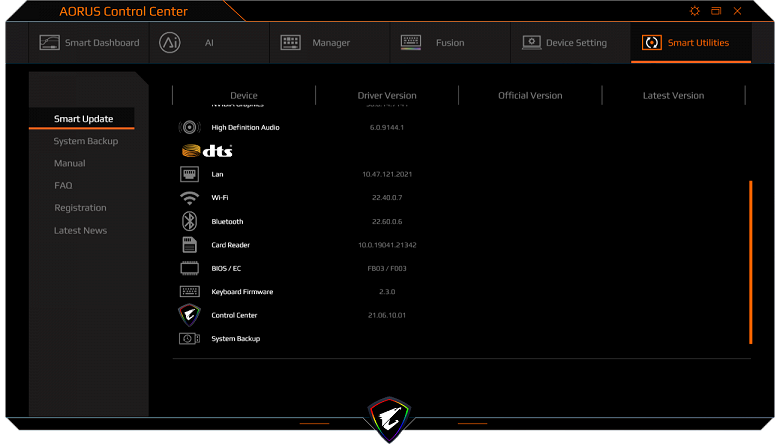This screenshot has width=780, height=444.
Task: Select the Wi-Fi device label
Action: coord(220,197)
